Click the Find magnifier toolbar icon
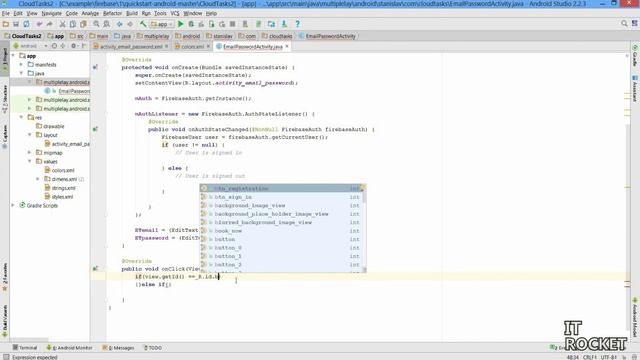Image resolution: width=640 pixels, height=360 pixels. click(96, 24)
